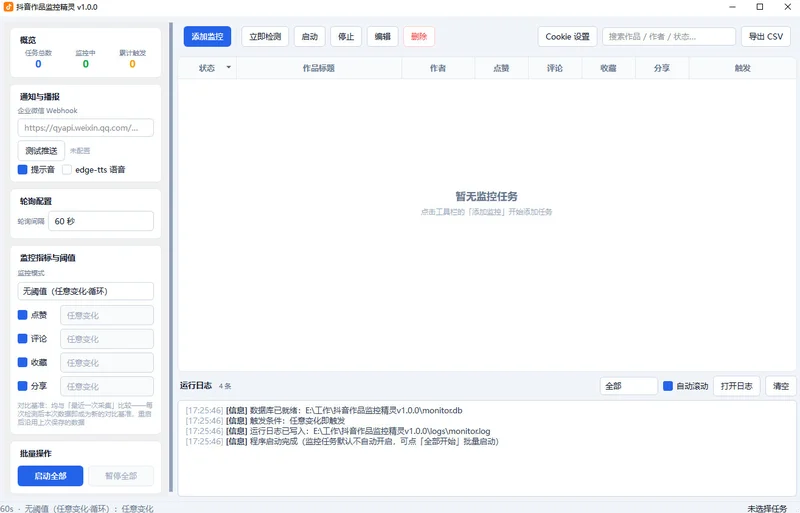Open Cookie 设置

coord(567,37)
